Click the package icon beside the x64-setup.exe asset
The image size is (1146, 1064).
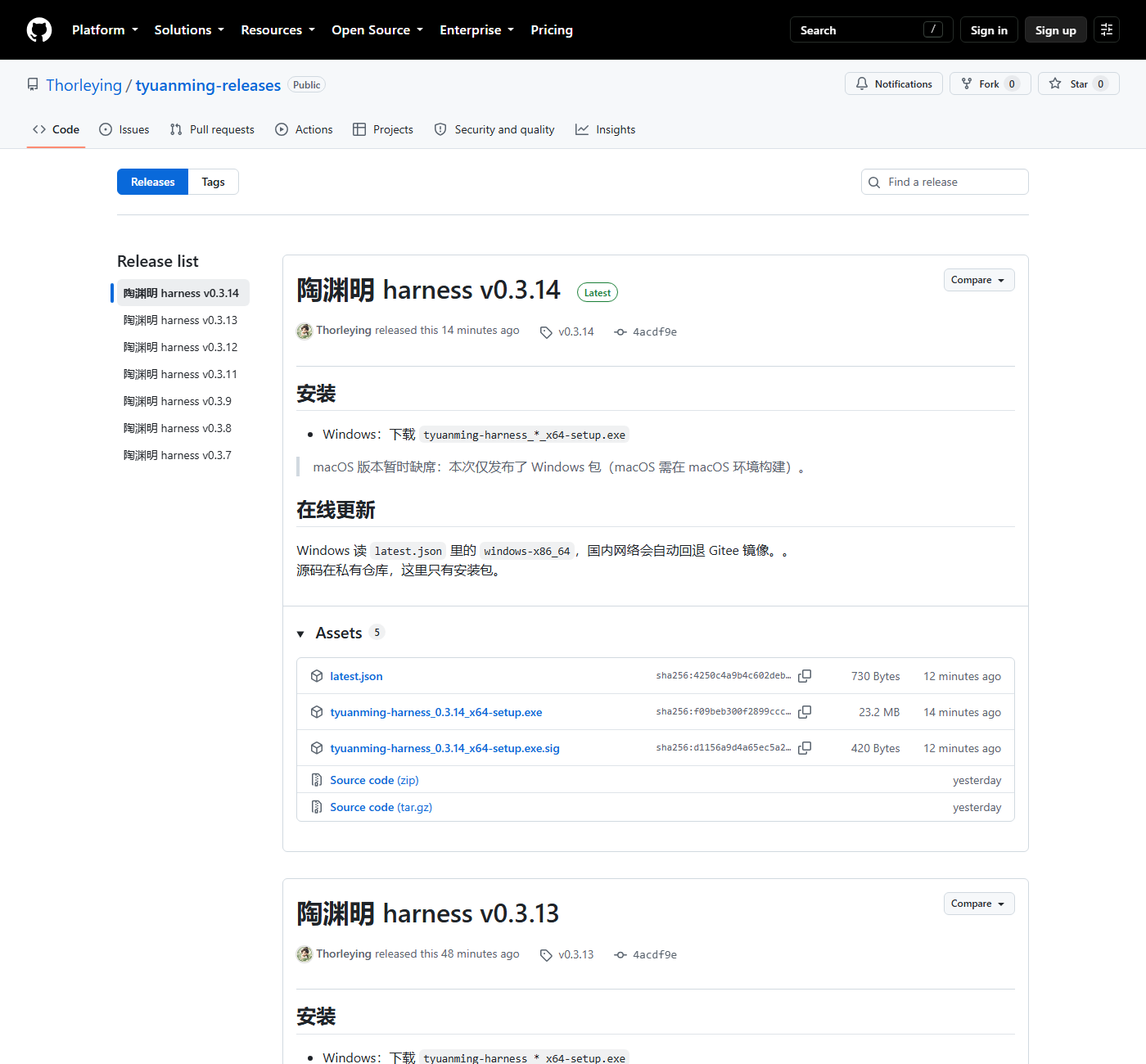pyautogui.click(x=317, y=712)
